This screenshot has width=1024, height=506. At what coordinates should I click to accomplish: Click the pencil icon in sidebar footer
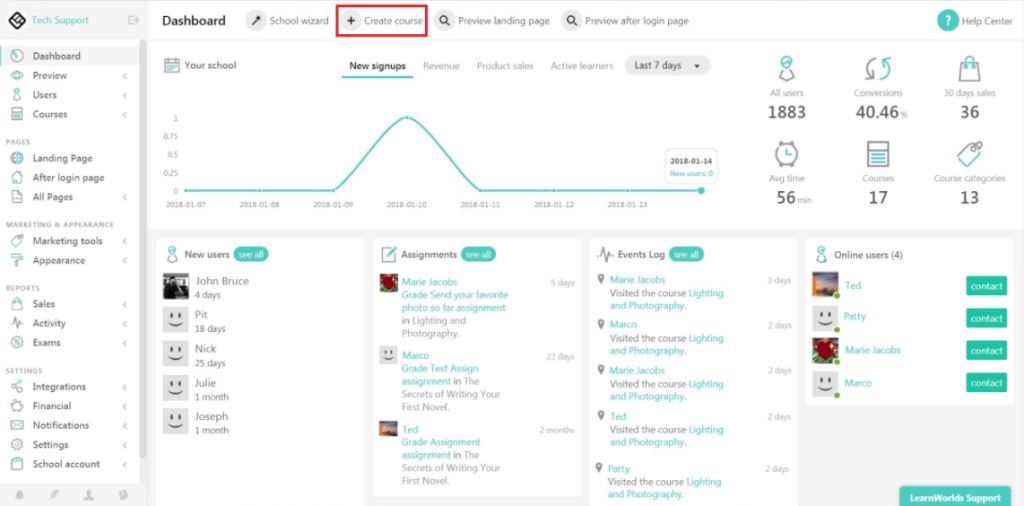54,495
